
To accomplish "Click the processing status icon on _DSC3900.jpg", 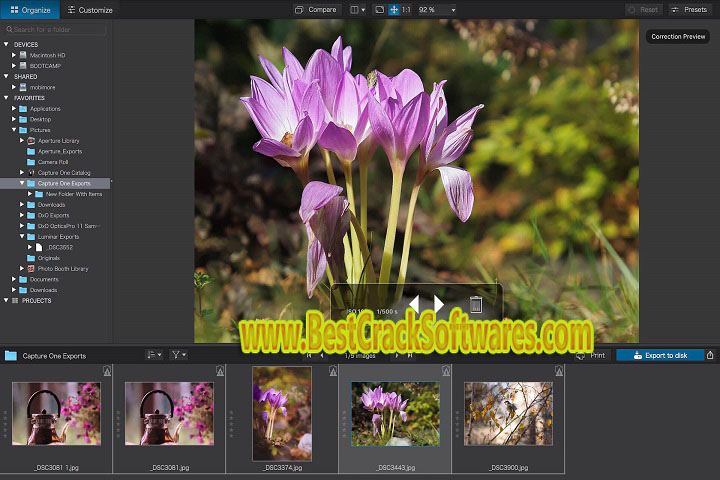I will (x=559, y=371).
